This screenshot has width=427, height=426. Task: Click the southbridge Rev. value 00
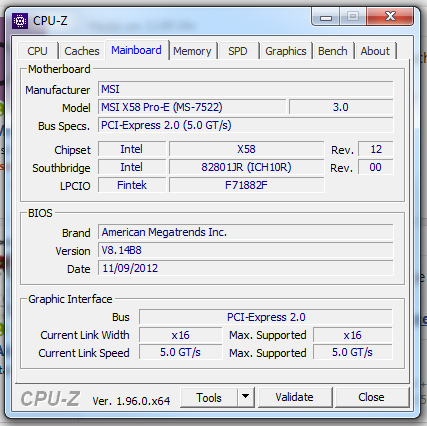(x=376, y=167)
